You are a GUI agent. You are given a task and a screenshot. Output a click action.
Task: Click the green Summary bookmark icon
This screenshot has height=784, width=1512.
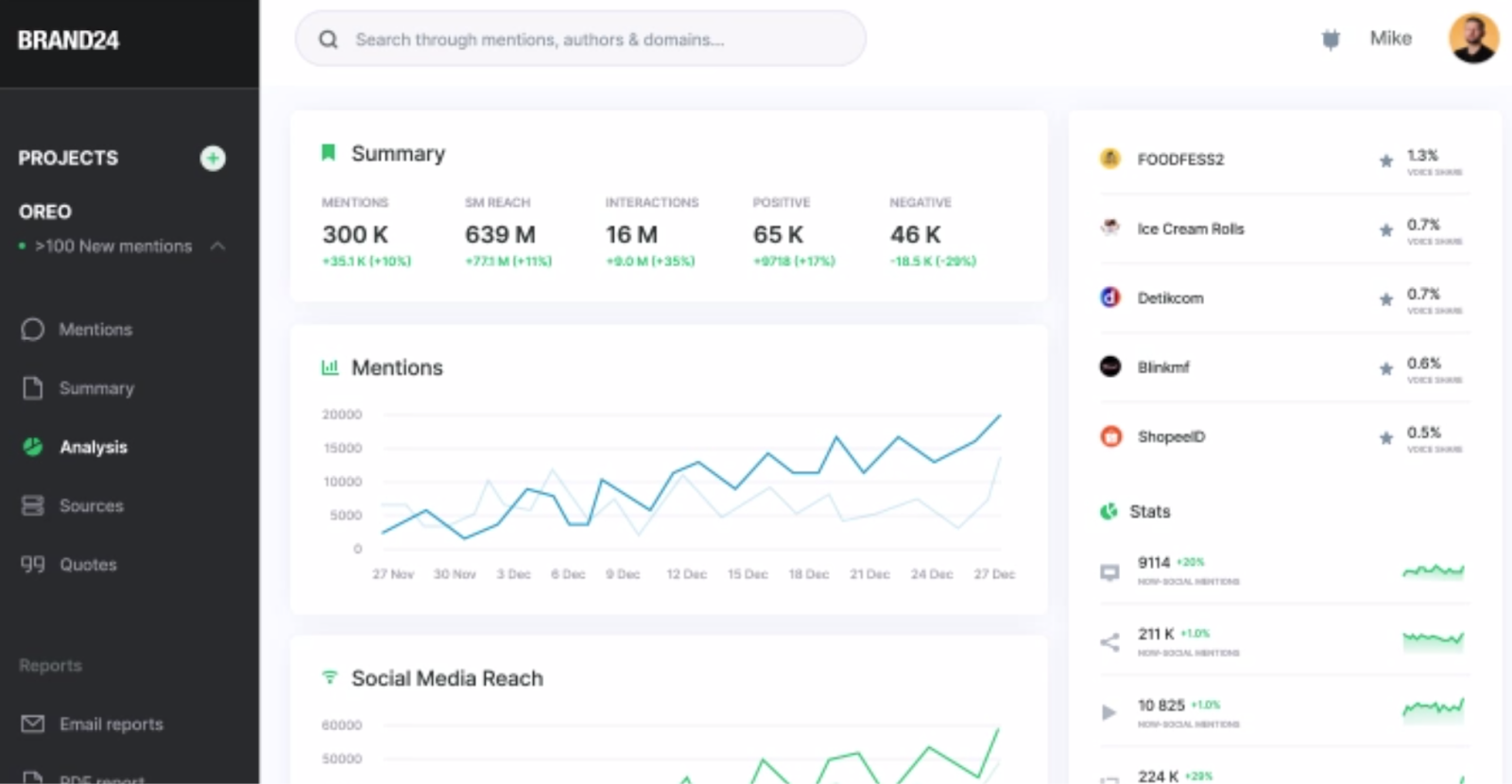[x=328, y=152]
